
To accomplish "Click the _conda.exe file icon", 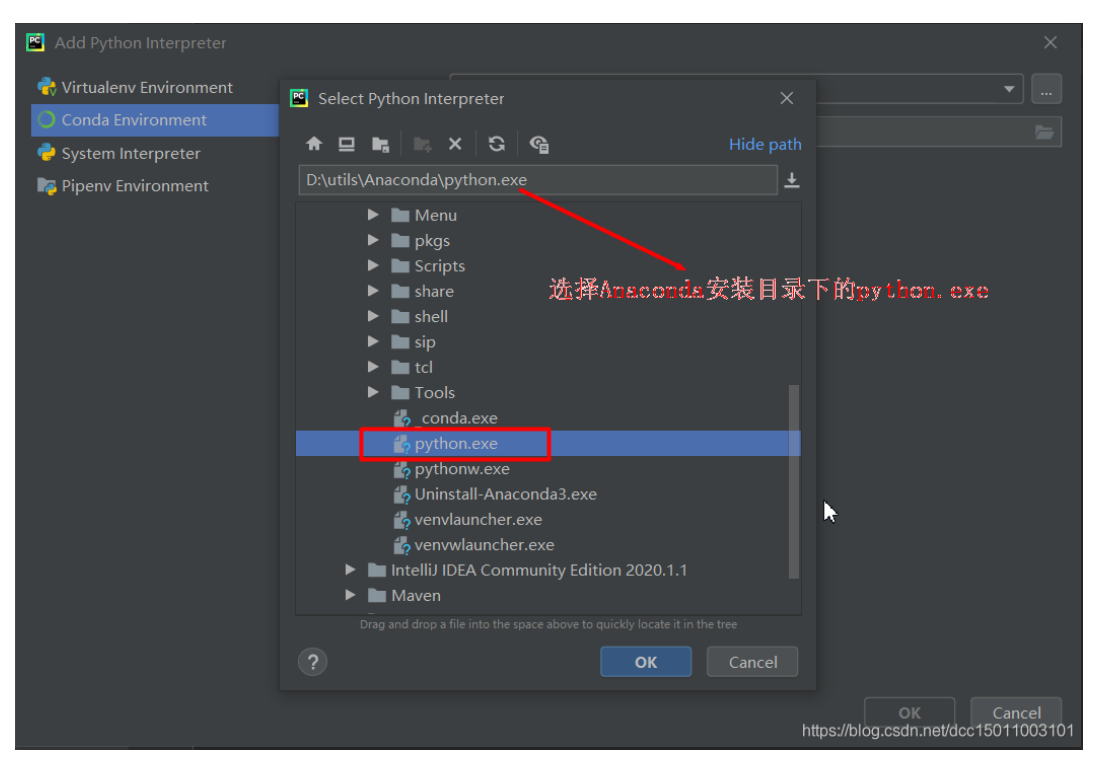I will coord(402,419).
